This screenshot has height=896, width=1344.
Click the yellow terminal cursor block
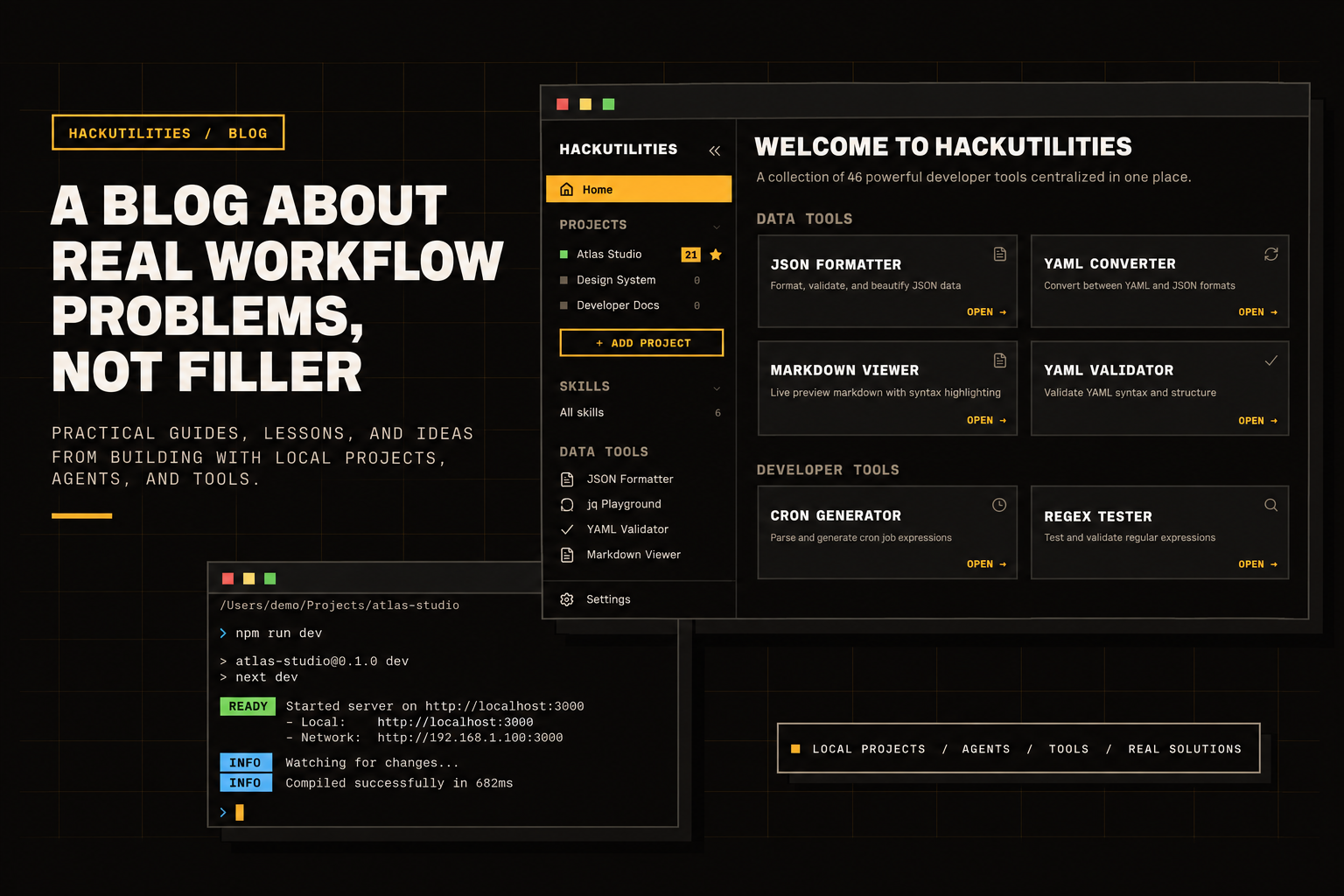240,813
